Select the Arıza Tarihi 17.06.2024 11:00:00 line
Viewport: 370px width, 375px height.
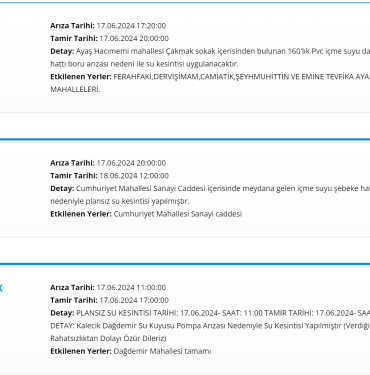coord(108,287)
